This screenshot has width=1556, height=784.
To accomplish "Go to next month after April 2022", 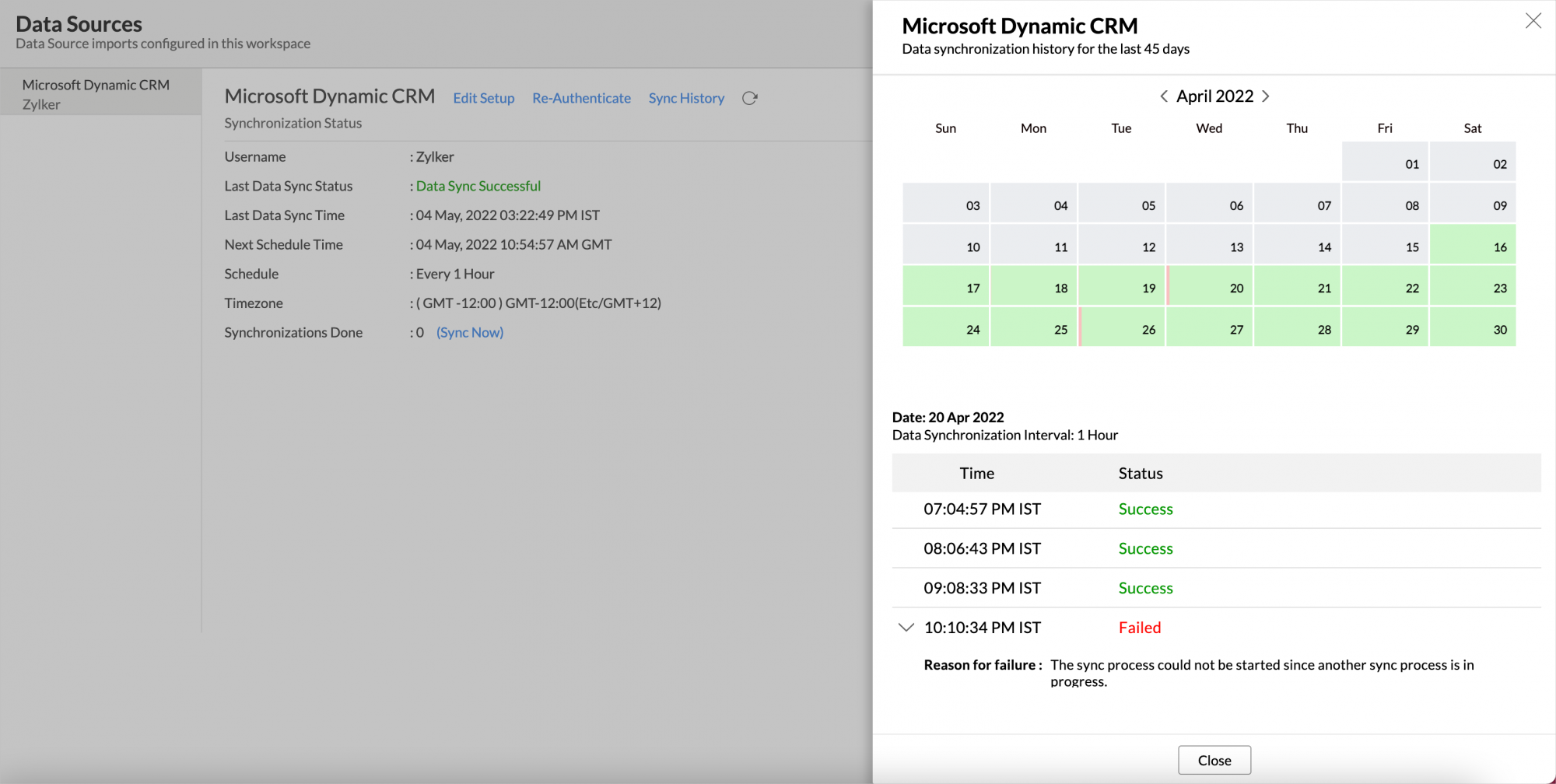I will (1266, 96).
